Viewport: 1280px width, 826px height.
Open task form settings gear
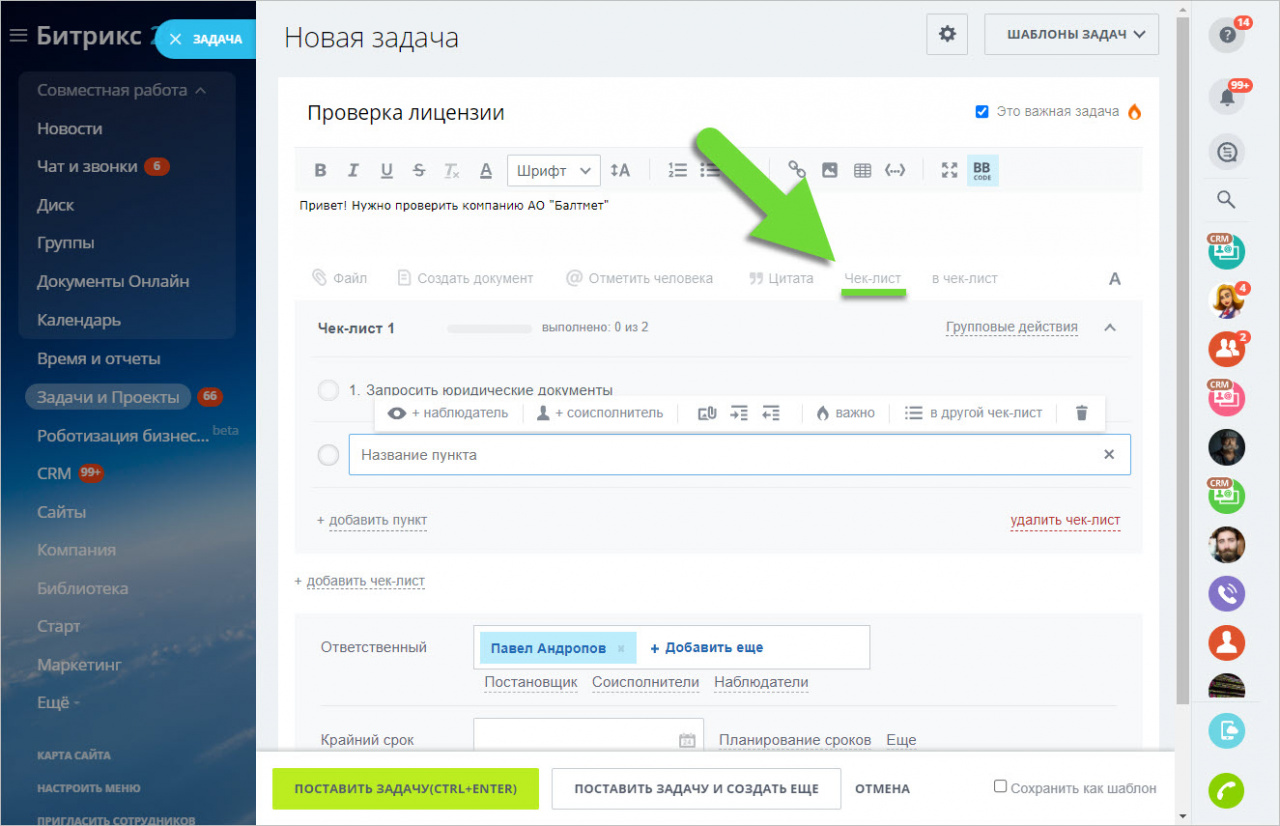click(x=947, y=34)
